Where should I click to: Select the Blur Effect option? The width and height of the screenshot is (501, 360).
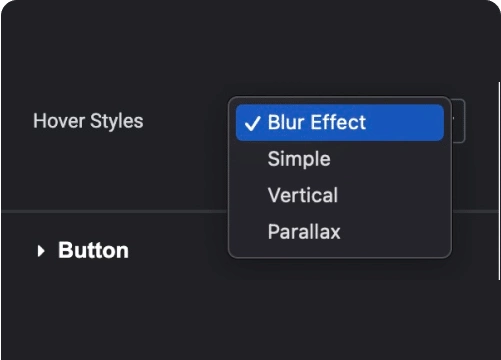[x=340, y=122]
